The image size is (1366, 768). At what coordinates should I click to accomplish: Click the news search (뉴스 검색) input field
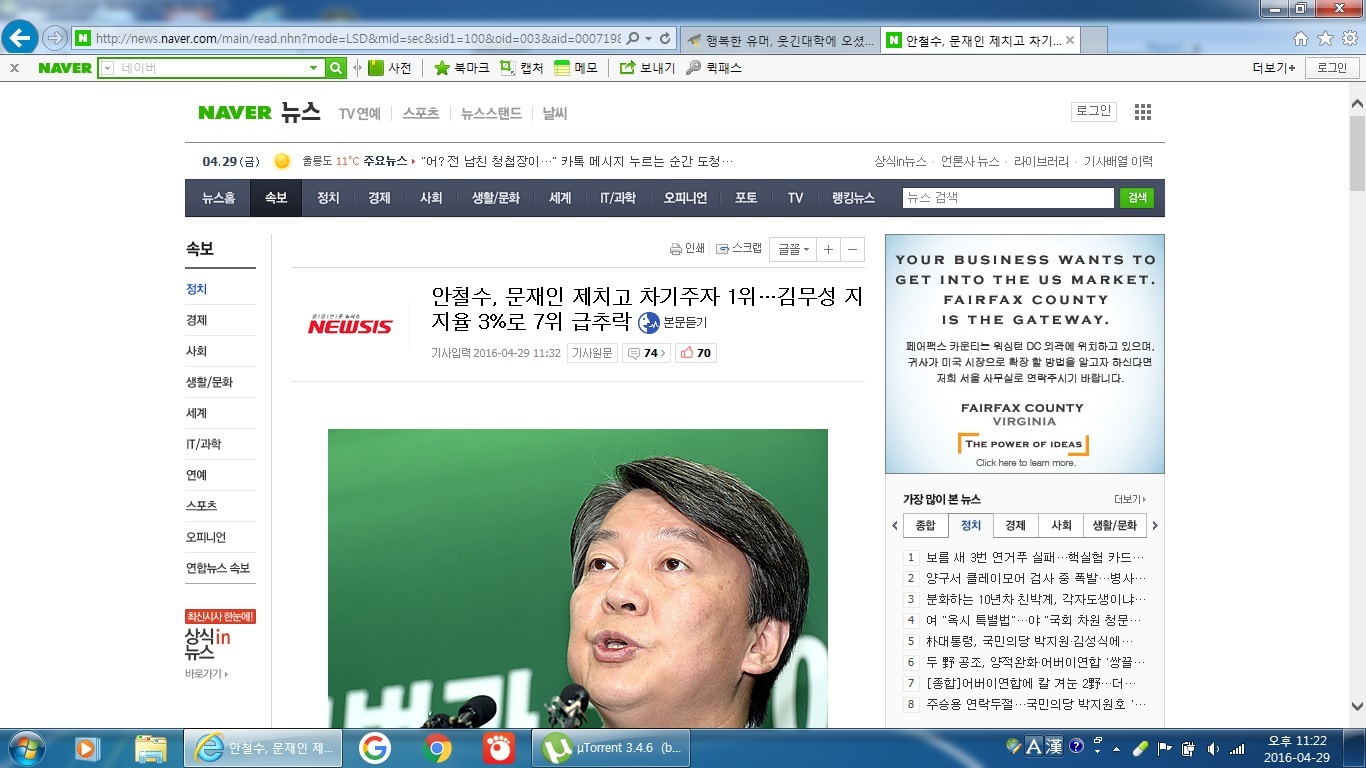[1007, 198]
